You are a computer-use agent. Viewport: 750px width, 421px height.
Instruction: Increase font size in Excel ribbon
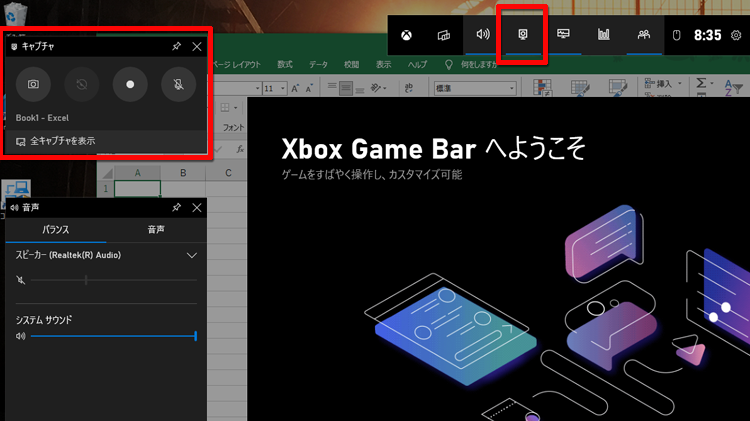pos(296,88)
